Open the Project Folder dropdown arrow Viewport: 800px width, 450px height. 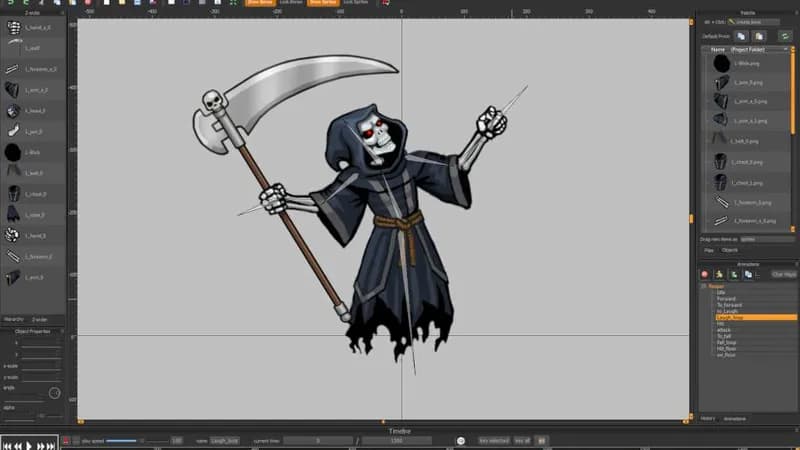786,49
